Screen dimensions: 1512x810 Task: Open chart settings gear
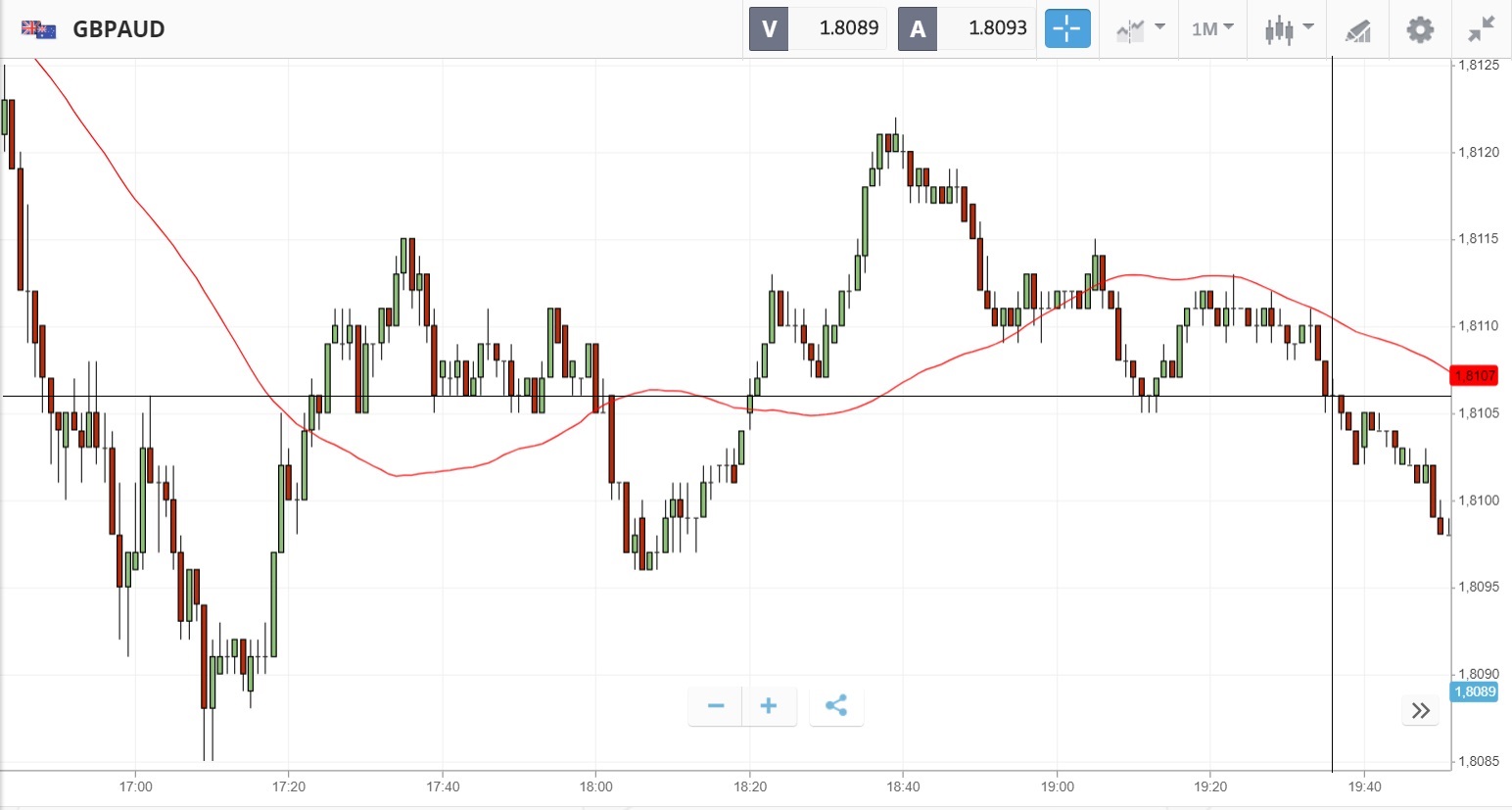(1420, 28)
